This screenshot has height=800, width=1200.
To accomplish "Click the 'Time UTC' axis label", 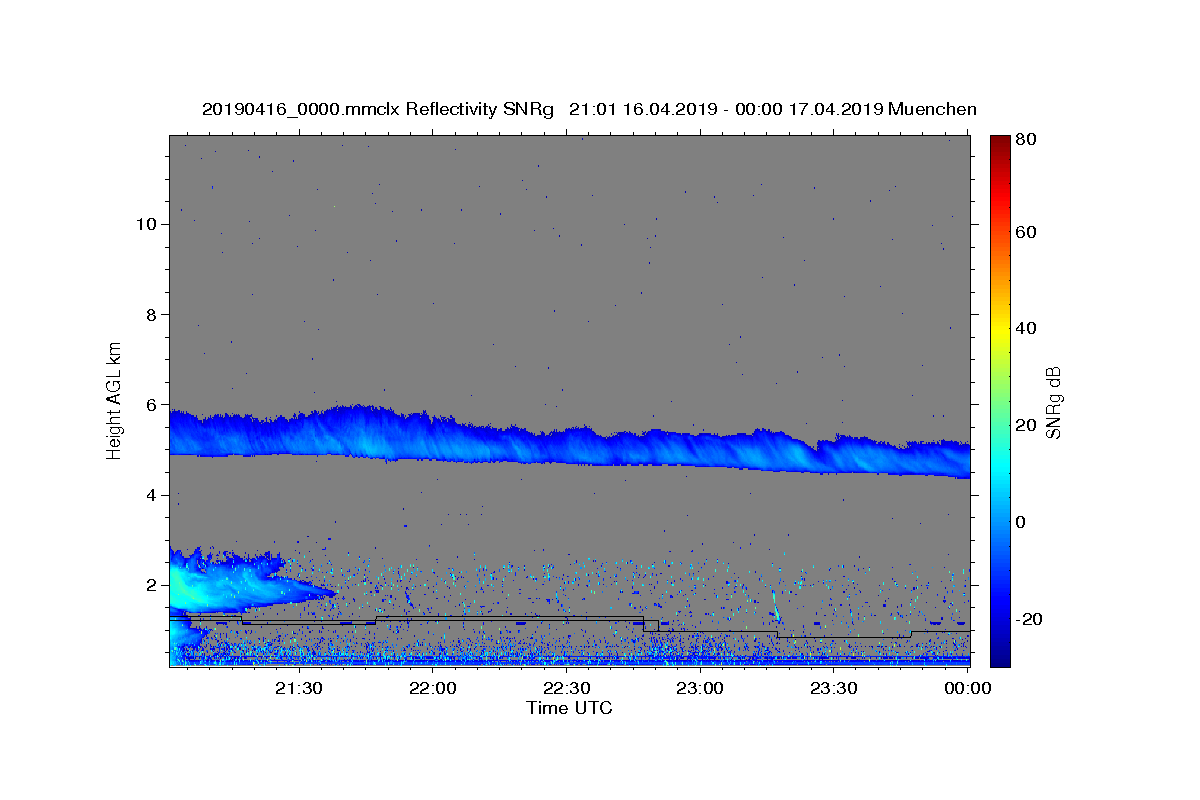I will tap(569, 708).
